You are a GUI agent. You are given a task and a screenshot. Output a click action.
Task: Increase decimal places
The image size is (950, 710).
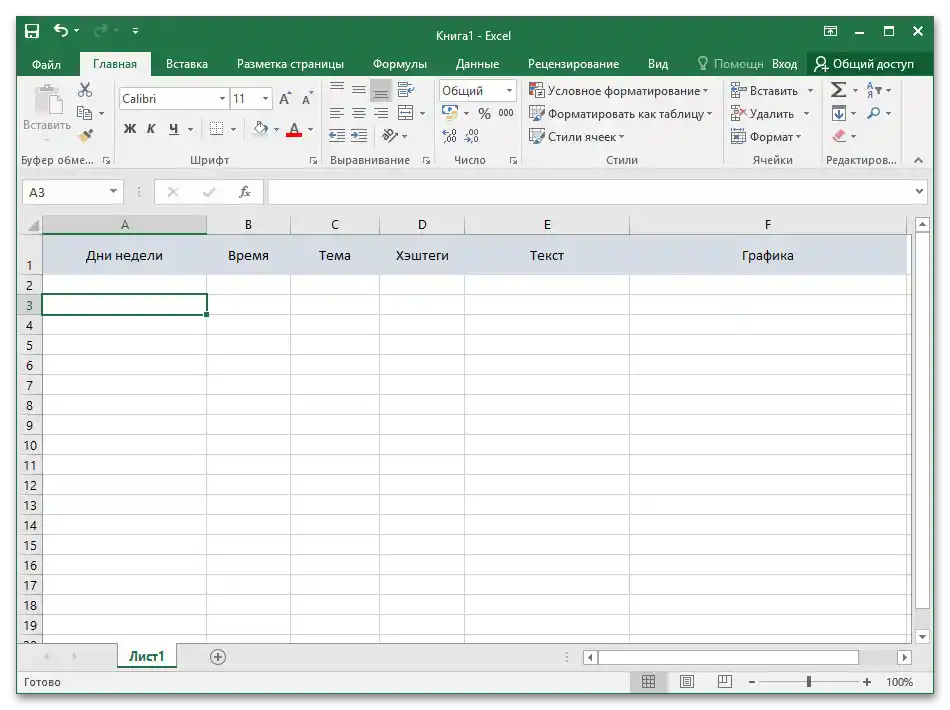450,136
